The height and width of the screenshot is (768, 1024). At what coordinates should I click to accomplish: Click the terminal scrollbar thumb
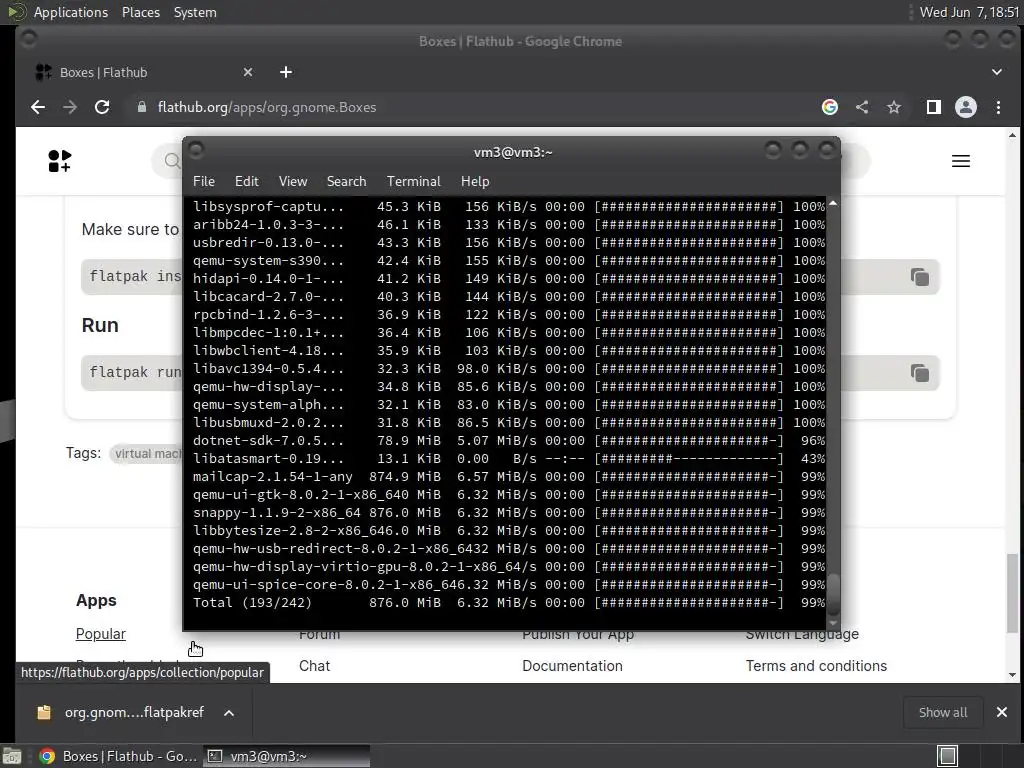point(833,594)
